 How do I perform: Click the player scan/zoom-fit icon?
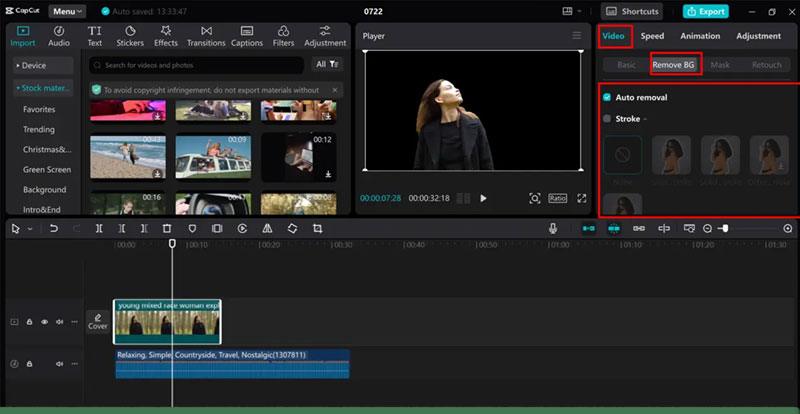click(x=534, y=199)
